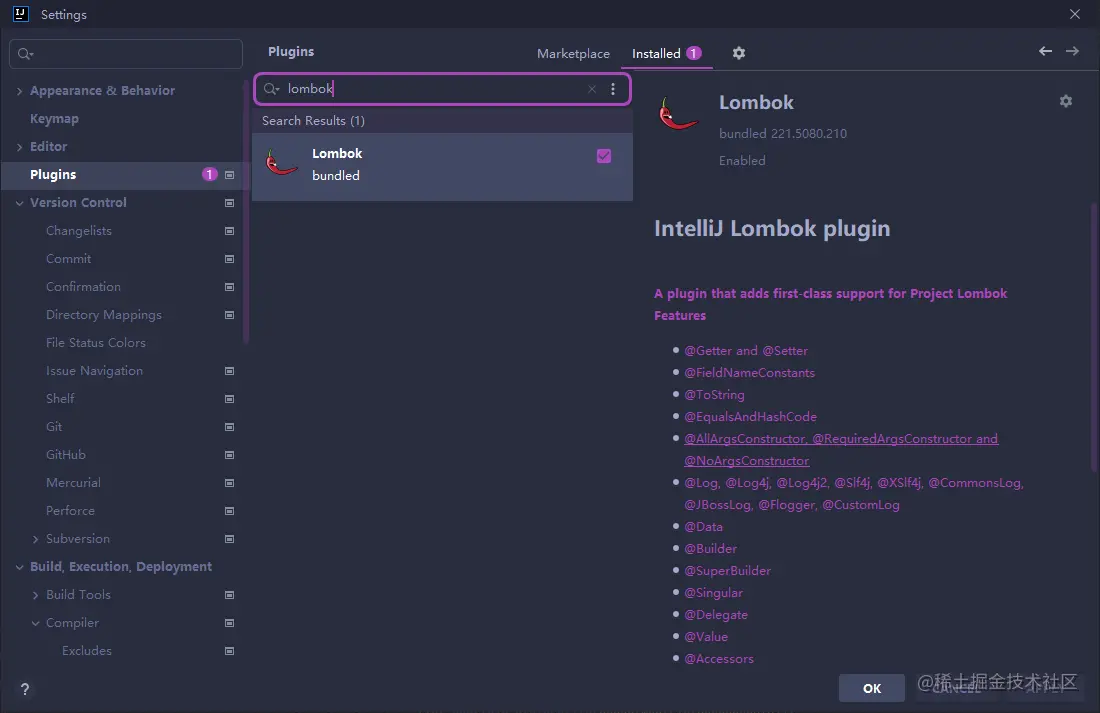Open Excludes under Compiler

pyautogui.click(x=86, y=651)
